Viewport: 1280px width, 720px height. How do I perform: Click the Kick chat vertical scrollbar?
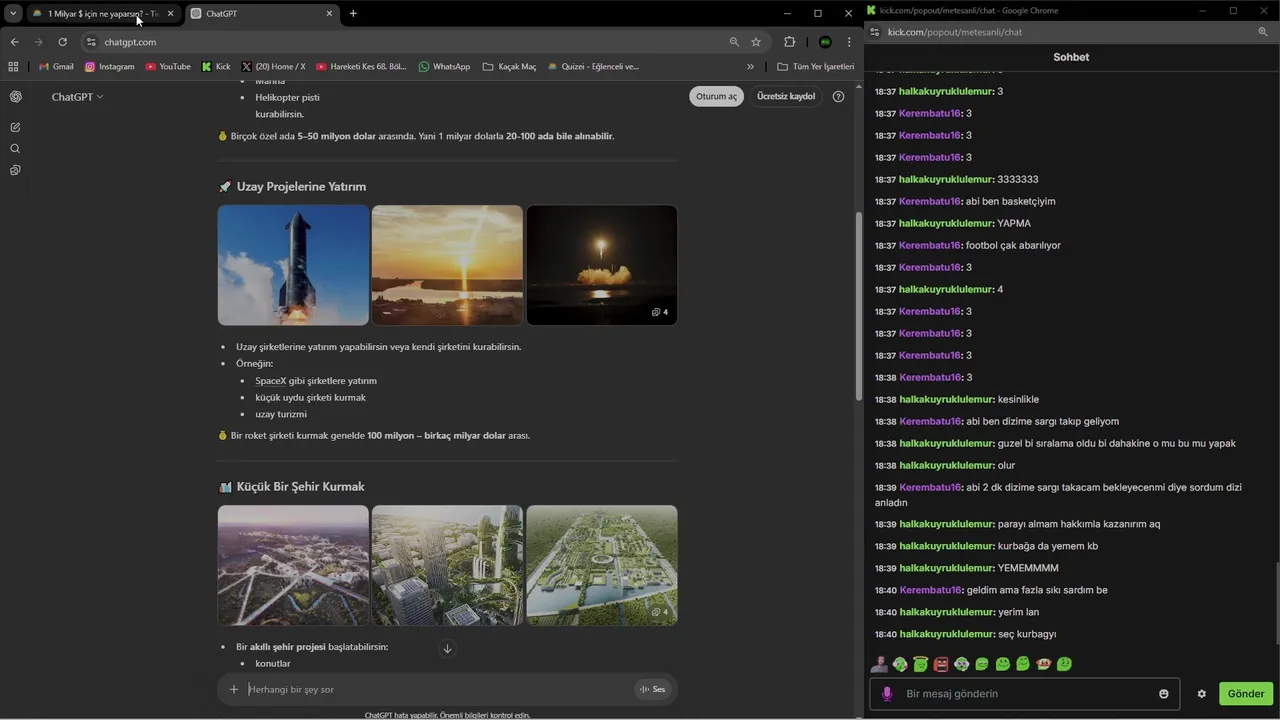[1276, 604]
